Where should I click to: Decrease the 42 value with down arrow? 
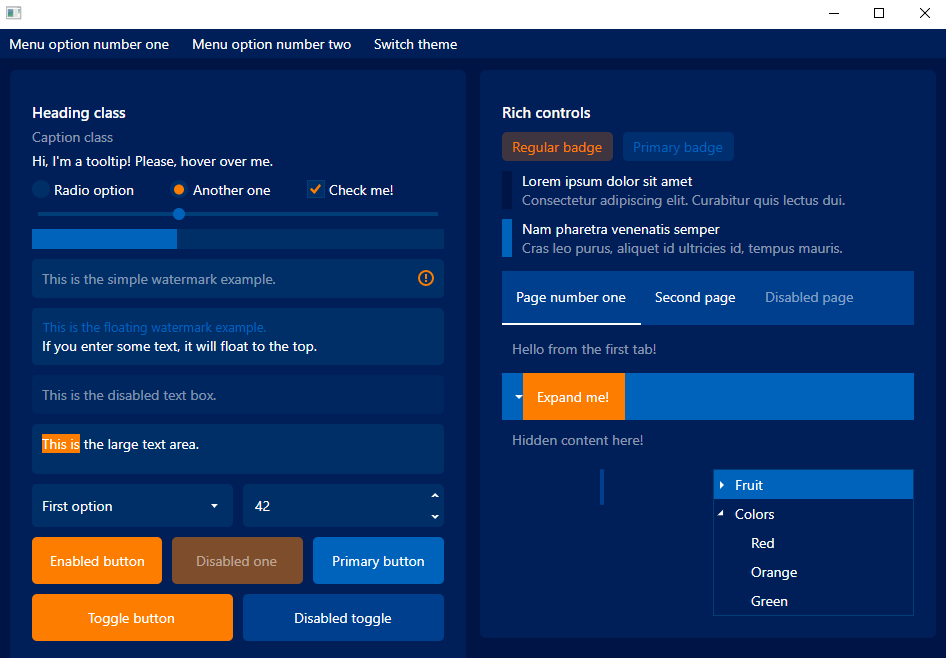435,516
